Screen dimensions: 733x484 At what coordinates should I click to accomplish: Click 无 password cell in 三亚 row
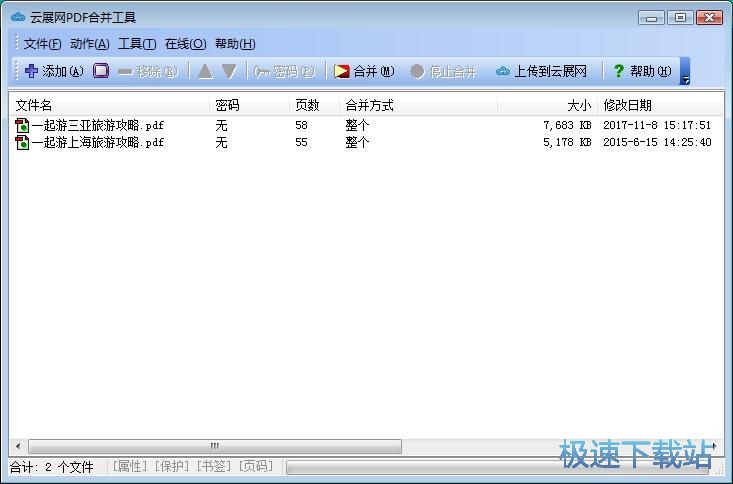point(221,125)
